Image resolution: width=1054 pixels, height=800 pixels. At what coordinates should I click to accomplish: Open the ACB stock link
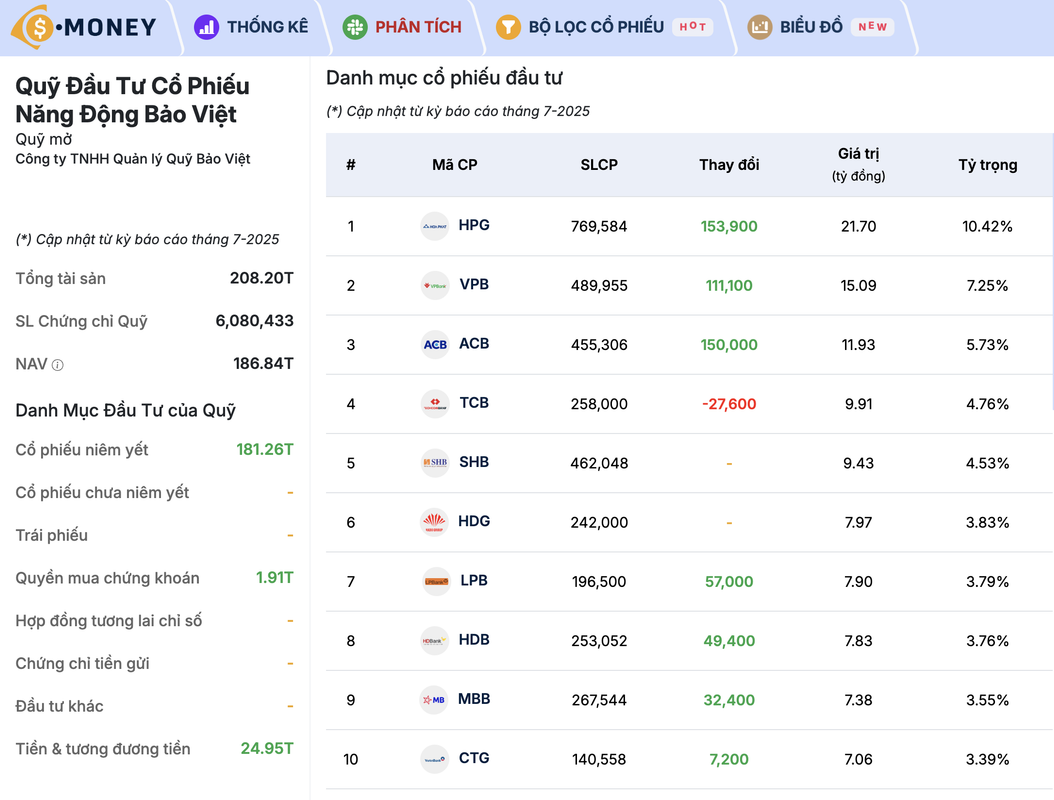(474, 344)
